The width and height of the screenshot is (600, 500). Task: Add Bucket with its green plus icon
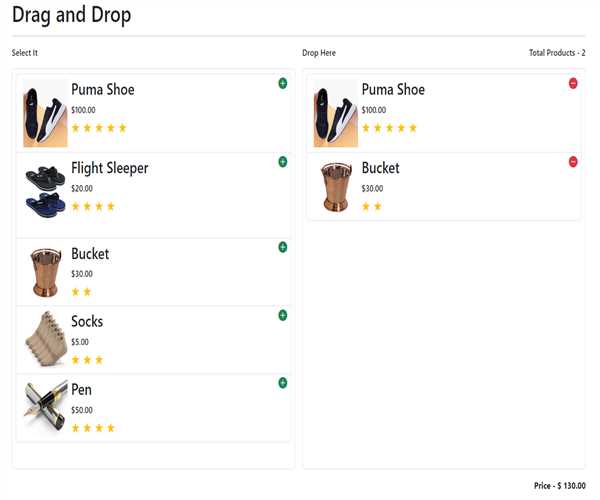pos(283,247)
